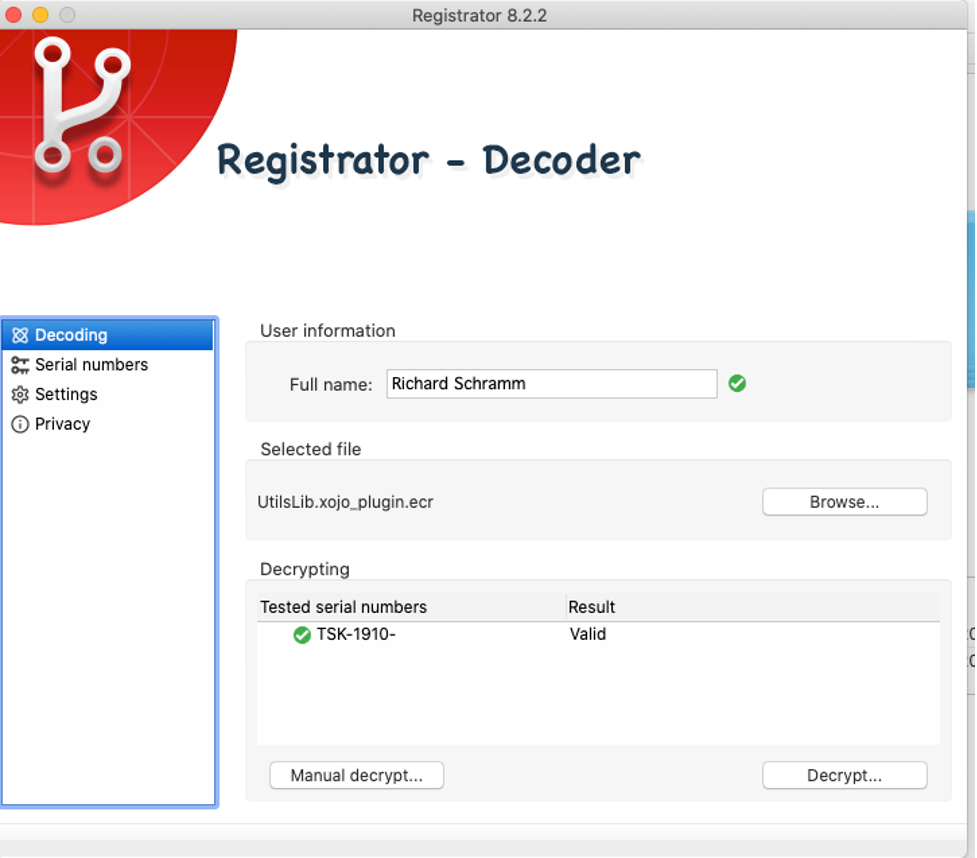Click the green check icon on the TSK serial row
This screenshot has height=858, width=977.
coord(302,634)
